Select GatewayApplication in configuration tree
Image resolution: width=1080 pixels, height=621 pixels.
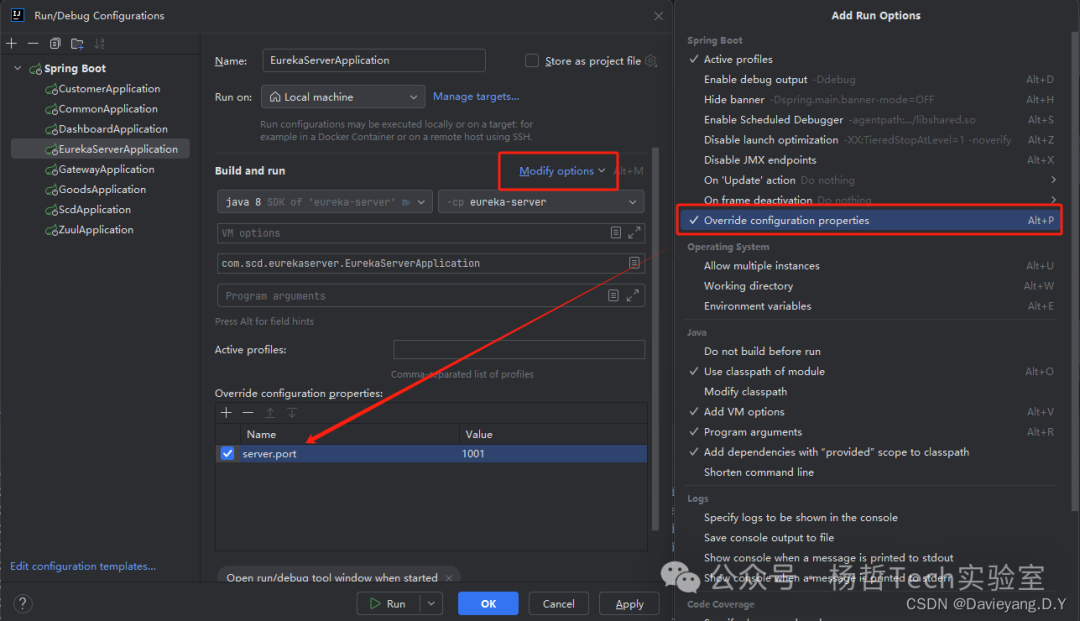click(x=106, y=169)
